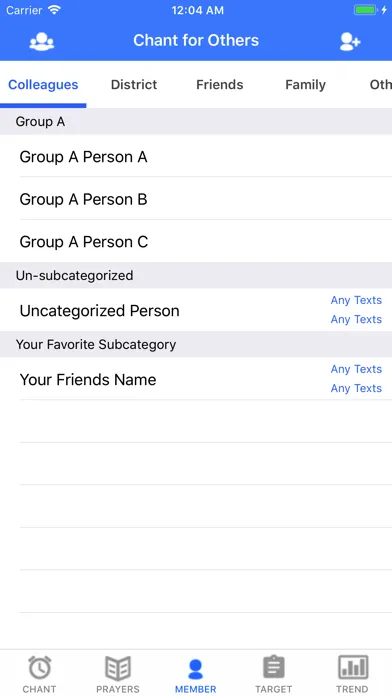Open the group members icon in header
The height and width of the screenshot is (696, 392).
click(x=42, y=41)
